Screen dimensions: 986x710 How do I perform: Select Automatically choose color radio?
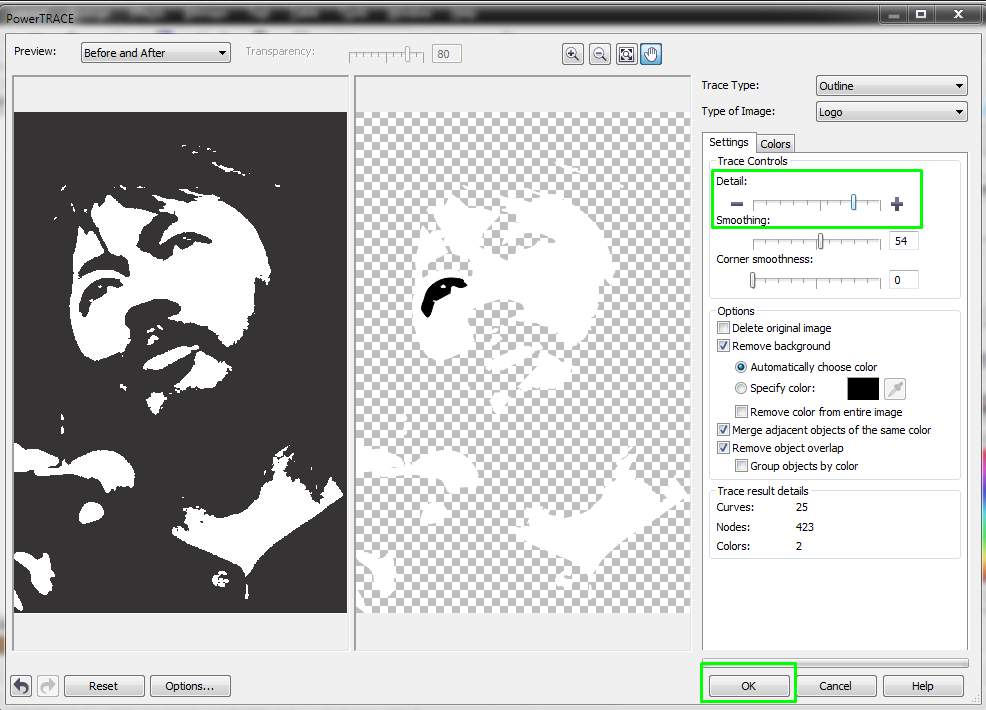(x=741, y=367)
